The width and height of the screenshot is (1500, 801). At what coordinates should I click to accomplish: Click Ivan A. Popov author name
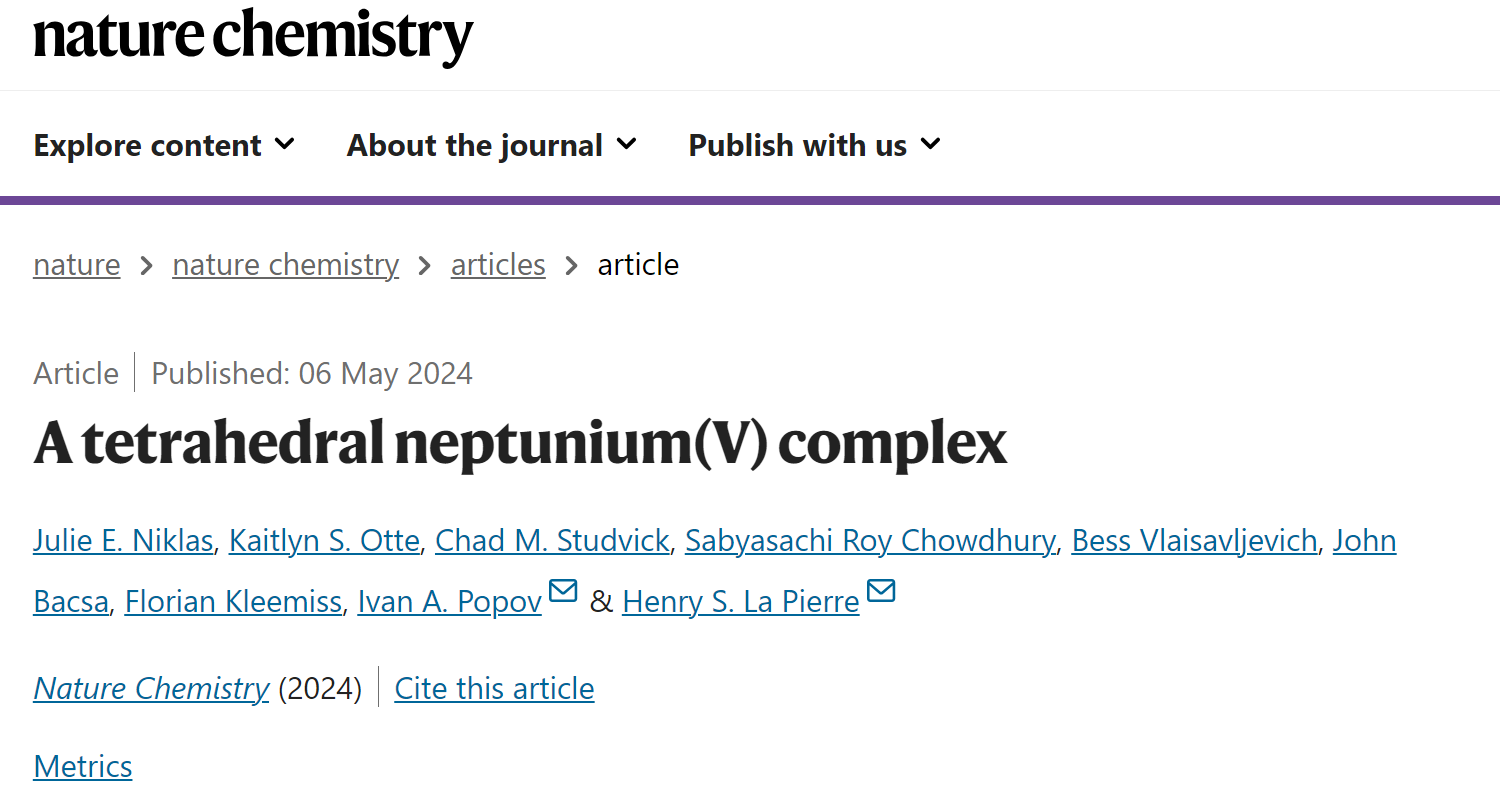pos(450,602)
